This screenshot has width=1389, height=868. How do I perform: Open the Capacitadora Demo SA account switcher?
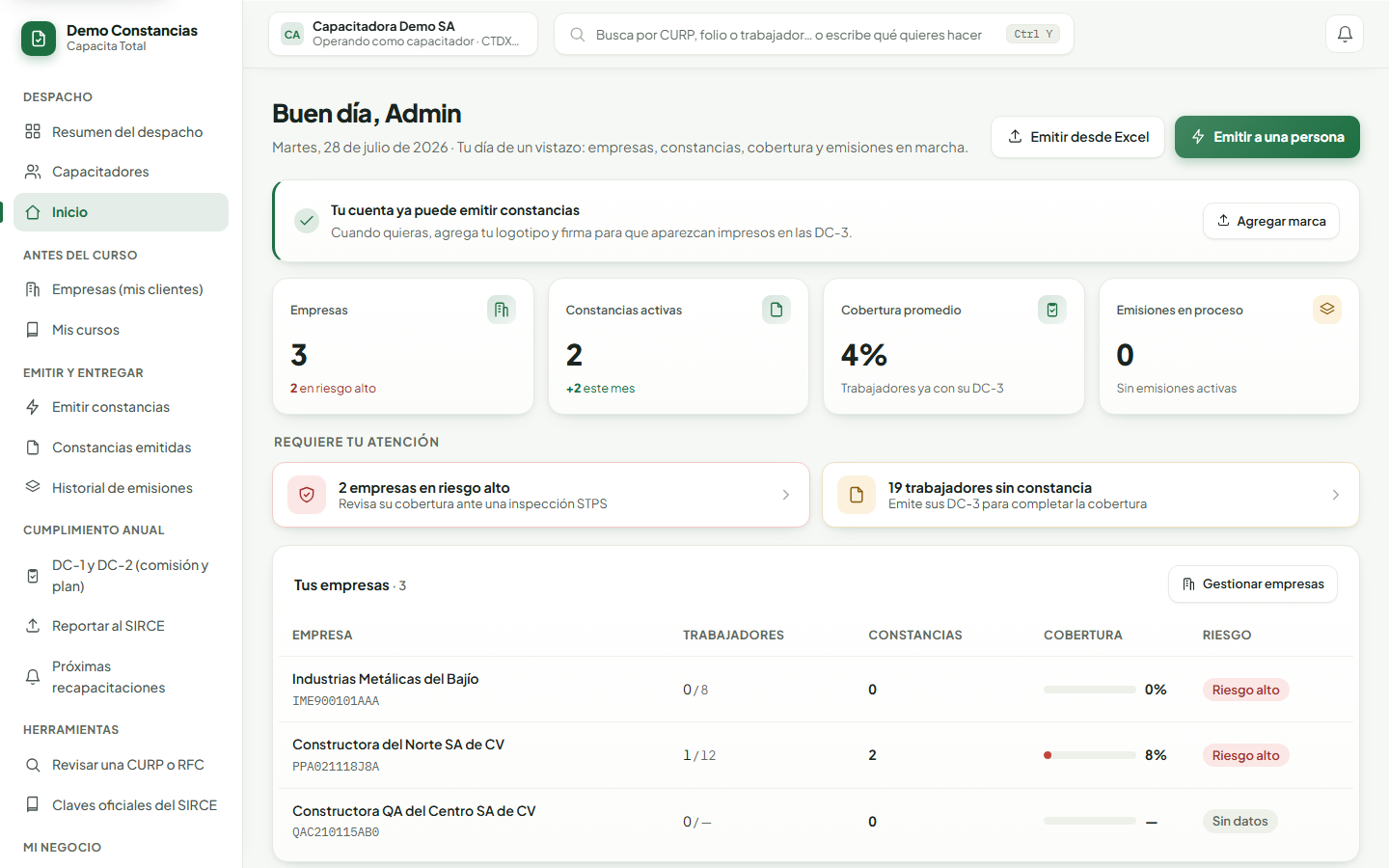tap(403, 34)
